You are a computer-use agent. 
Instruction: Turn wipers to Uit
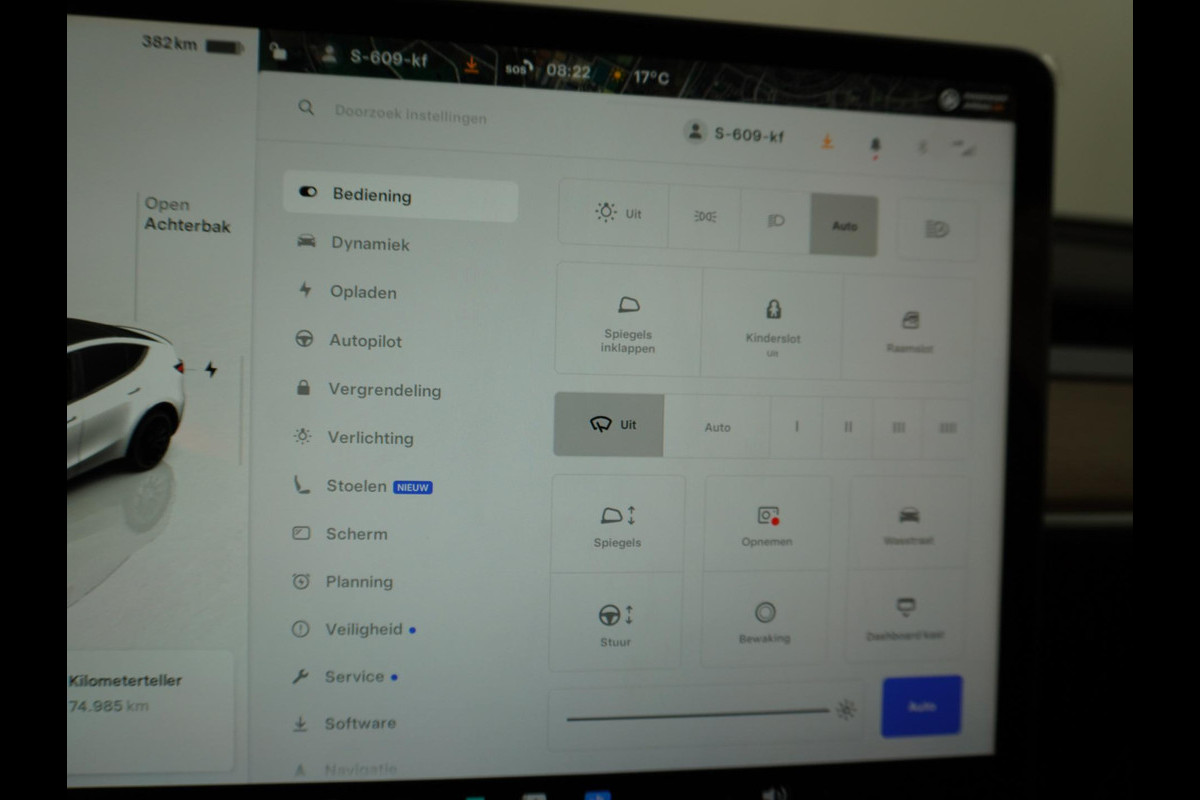tap(609, 425)
